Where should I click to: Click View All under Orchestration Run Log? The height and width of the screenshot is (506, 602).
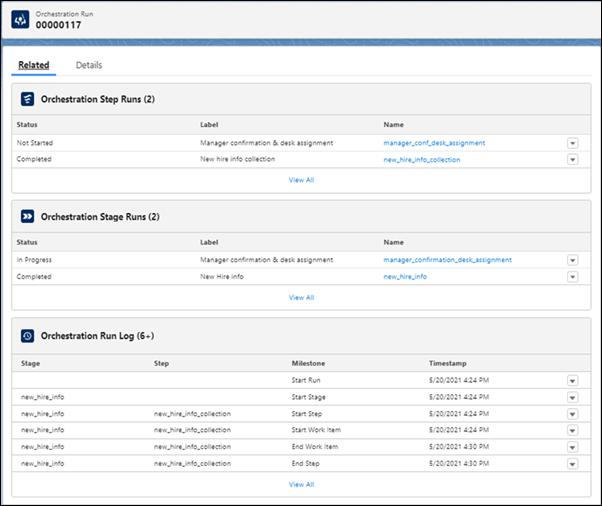(301, 485)
